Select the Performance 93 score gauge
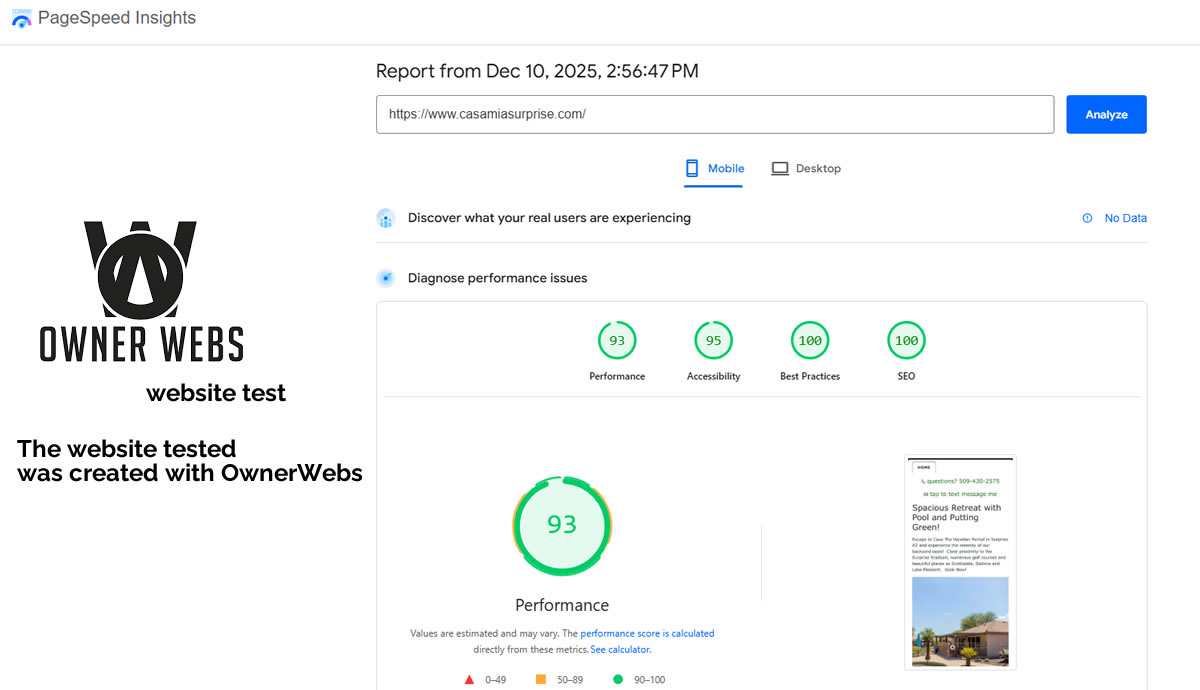The width and height of the screenshot is (1200, 690). coord(617,341)
